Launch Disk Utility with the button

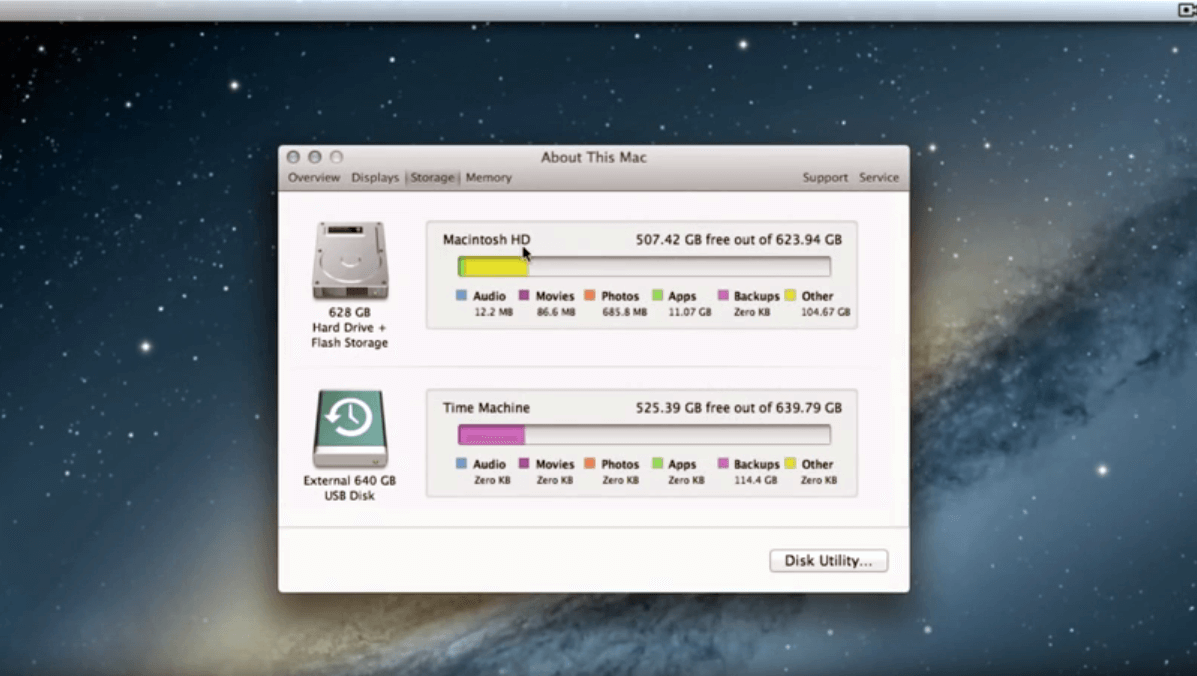pyautogui.click(x=828, y=561)
